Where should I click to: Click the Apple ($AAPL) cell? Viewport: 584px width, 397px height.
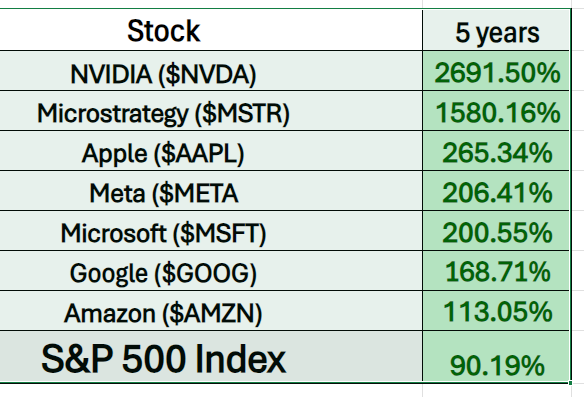tap(211, 151)
